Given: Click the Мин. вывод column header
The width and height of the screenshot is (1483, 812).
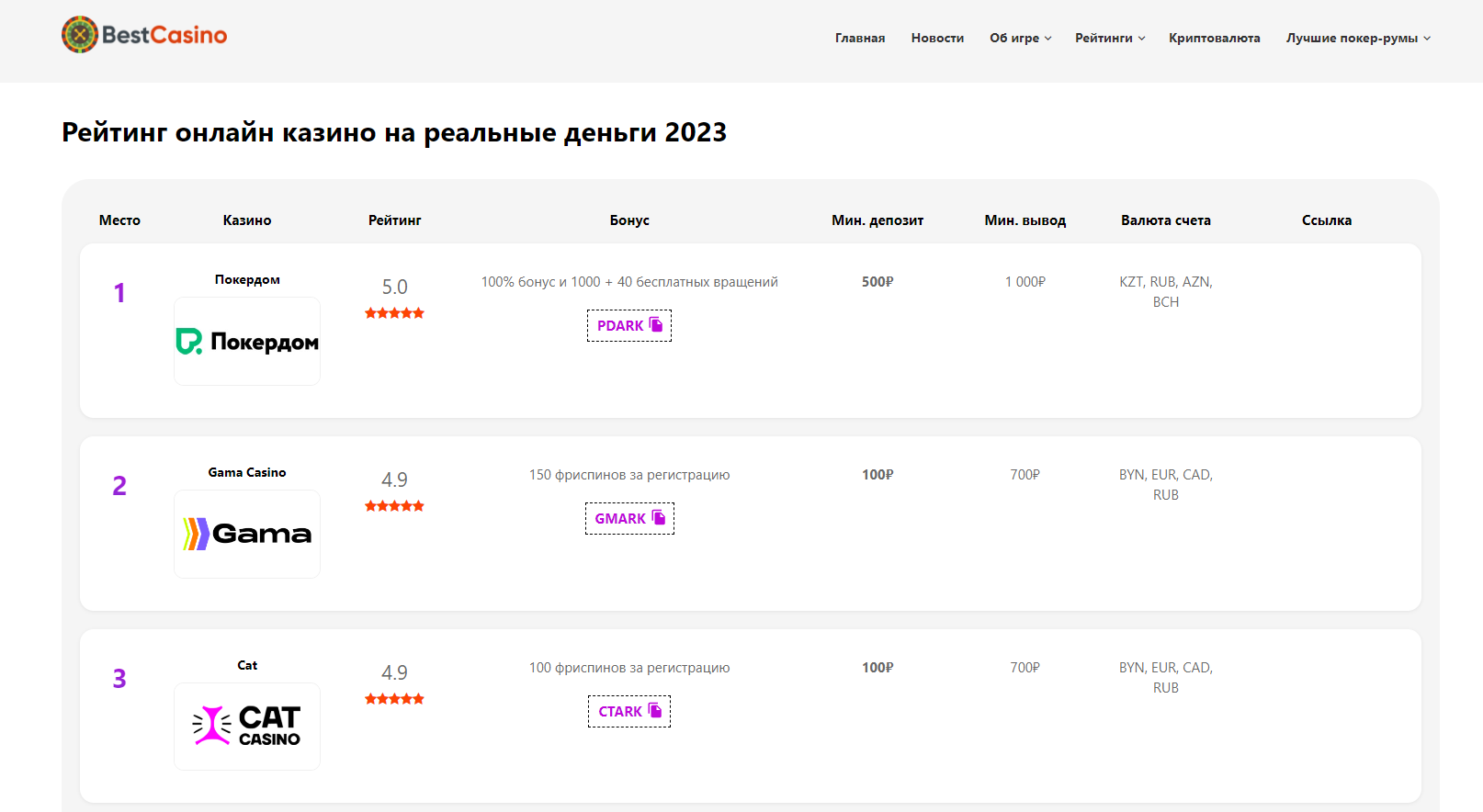Looking at the screenshot, I should [1025, 220].
